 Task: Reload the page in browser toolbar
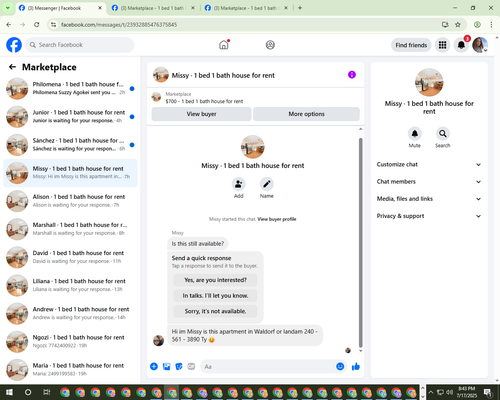coord(37,24)
